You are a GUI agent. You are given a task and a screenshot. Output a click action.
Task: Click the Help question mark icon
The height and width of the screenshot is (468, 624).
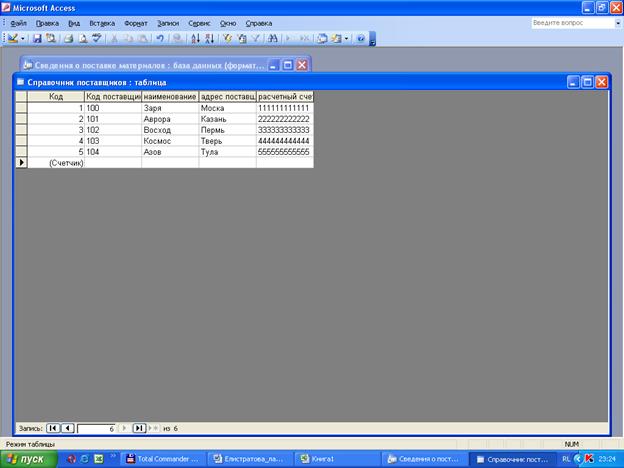click(361, 39)
